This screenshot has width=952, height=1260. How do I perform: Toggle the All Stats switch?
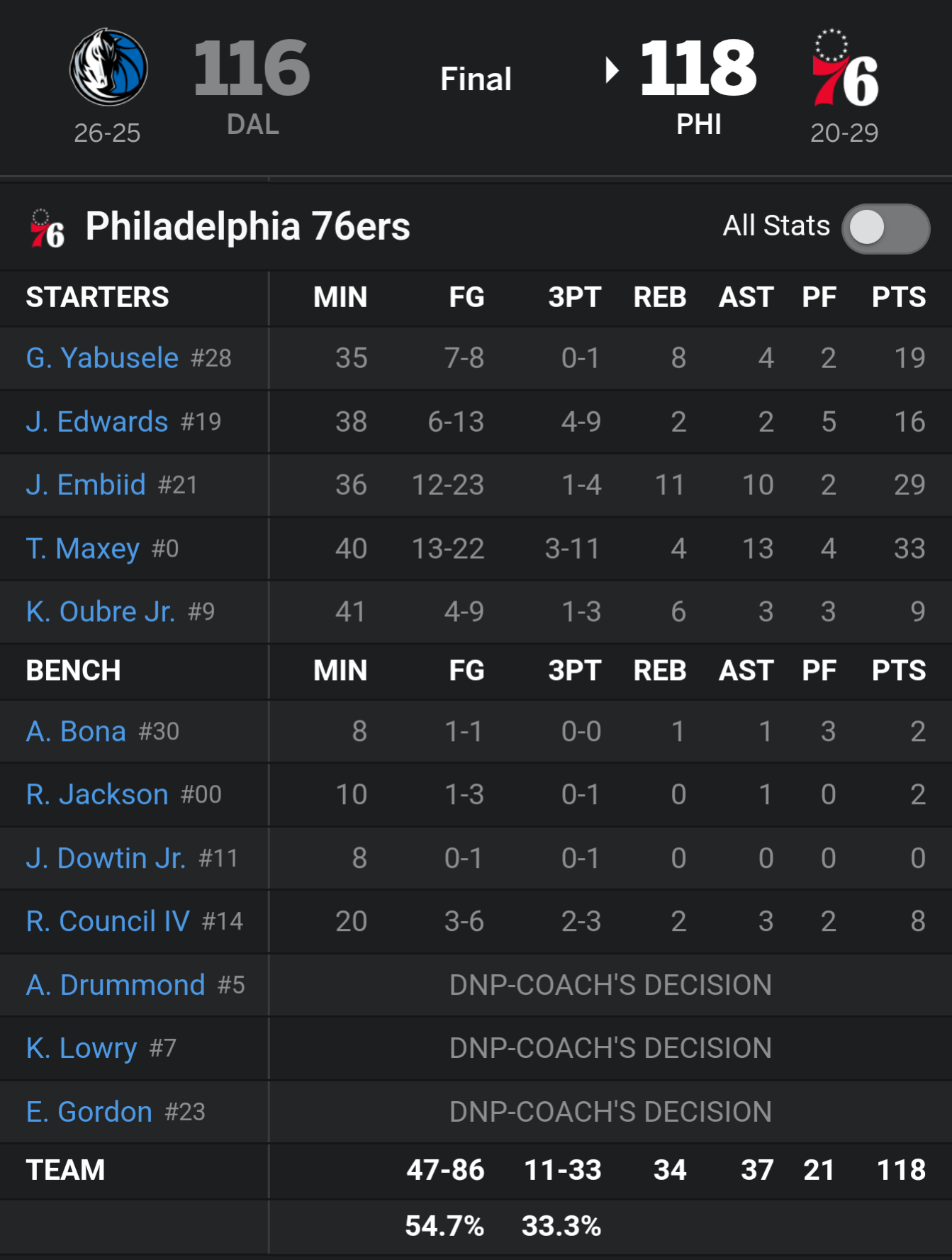[x=885, y=228]
